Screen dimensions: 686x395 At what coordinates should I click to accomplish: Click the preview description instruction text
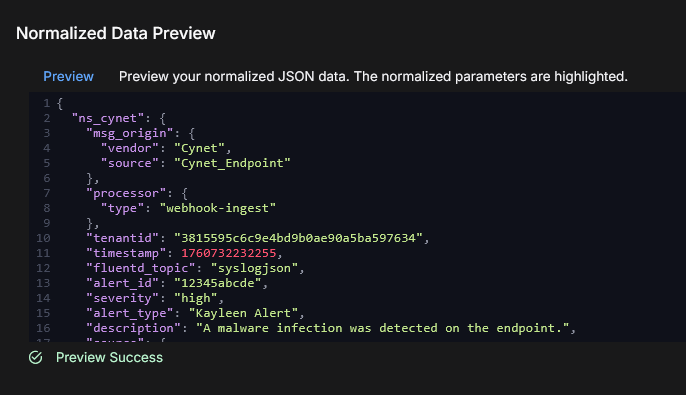pos(373,77)
